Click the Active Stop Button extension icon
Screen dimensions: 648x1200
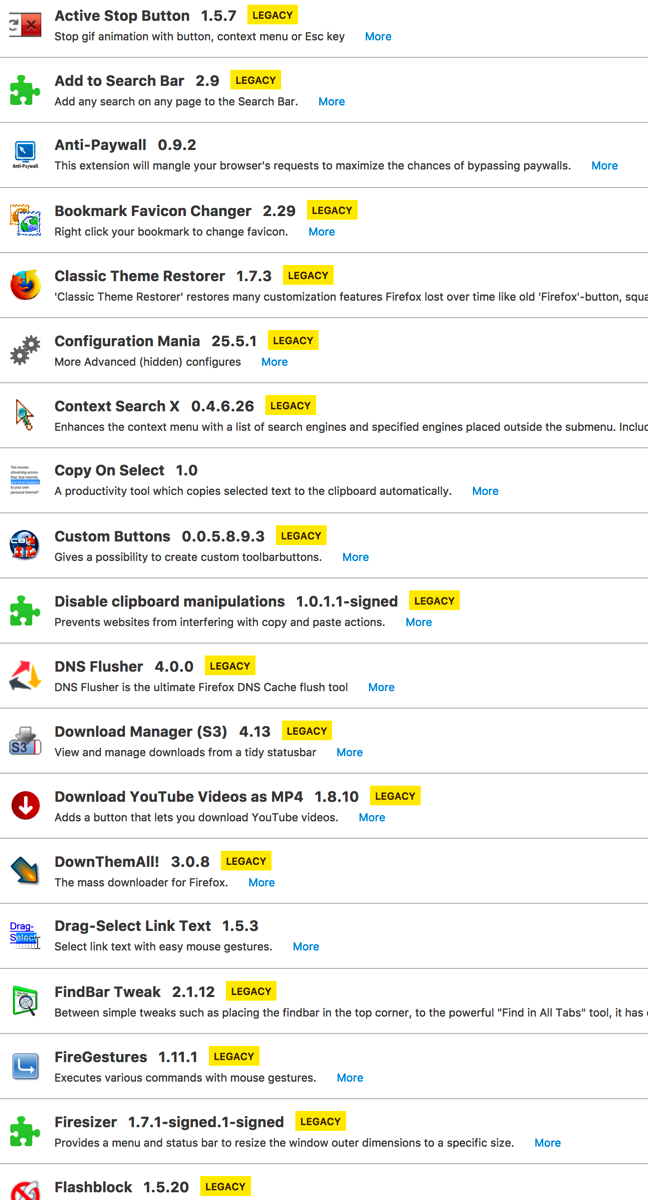(x=24, y=26)
